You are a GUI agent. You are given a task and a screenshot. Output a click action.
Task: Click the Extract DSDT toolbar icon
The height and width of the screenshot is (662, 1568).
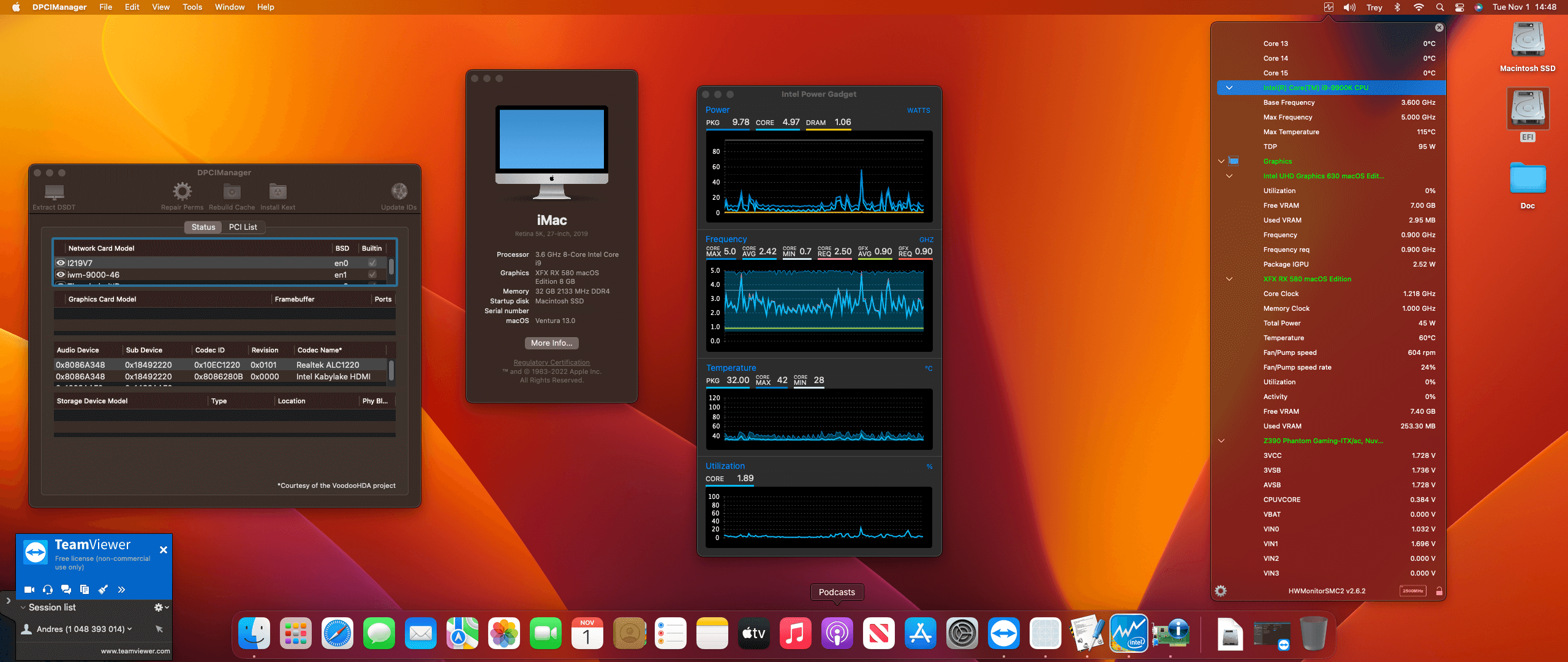[x=54, y=192]
